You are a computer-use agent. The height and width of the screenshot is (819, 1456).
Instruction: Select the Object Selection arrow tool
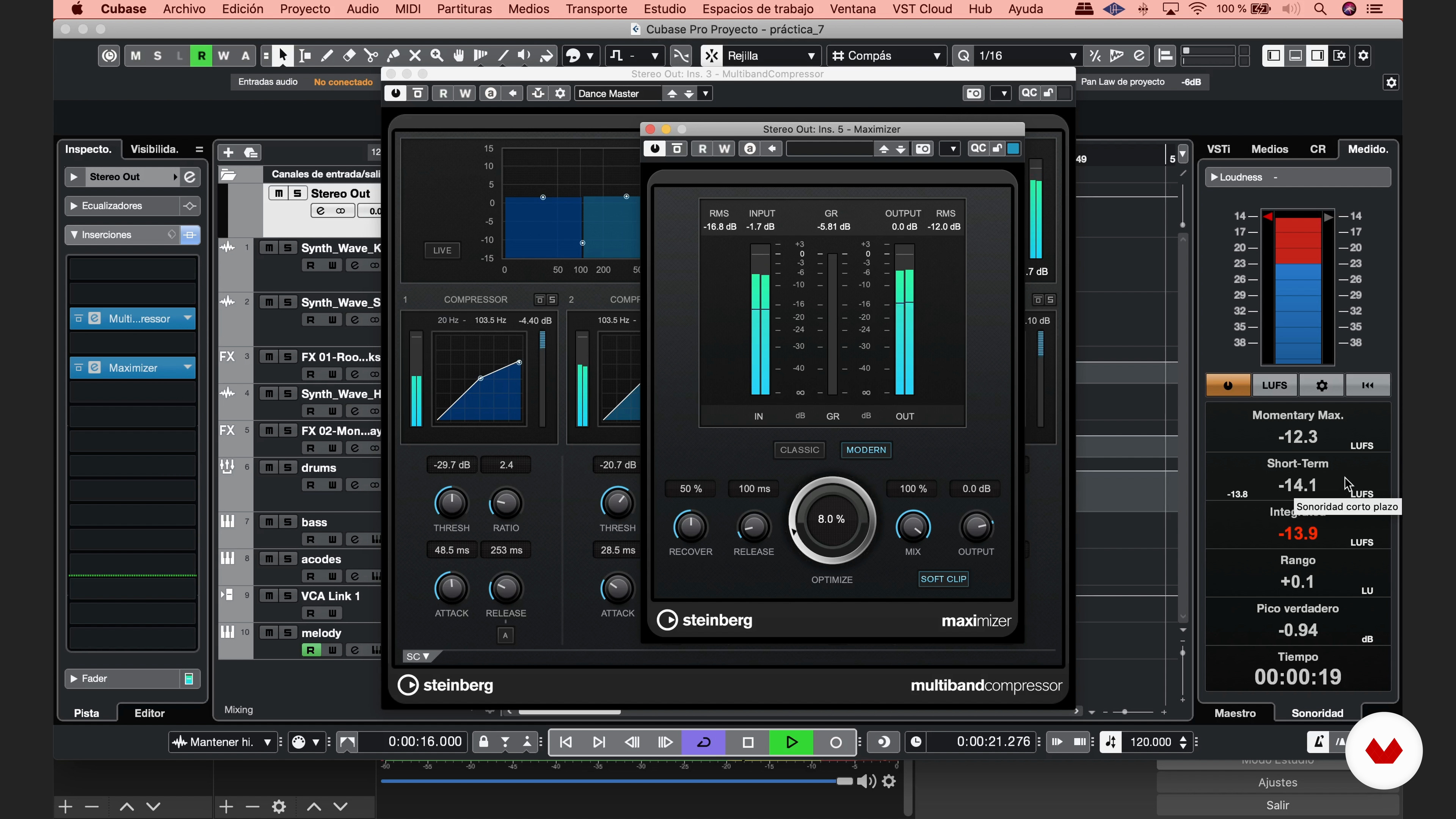(283, 55)
